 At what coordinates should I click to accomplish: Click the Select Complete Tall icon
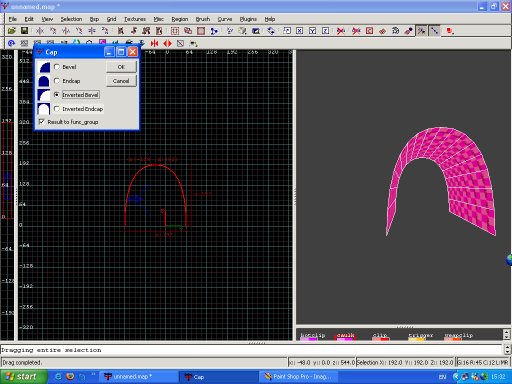click(121, 31)
